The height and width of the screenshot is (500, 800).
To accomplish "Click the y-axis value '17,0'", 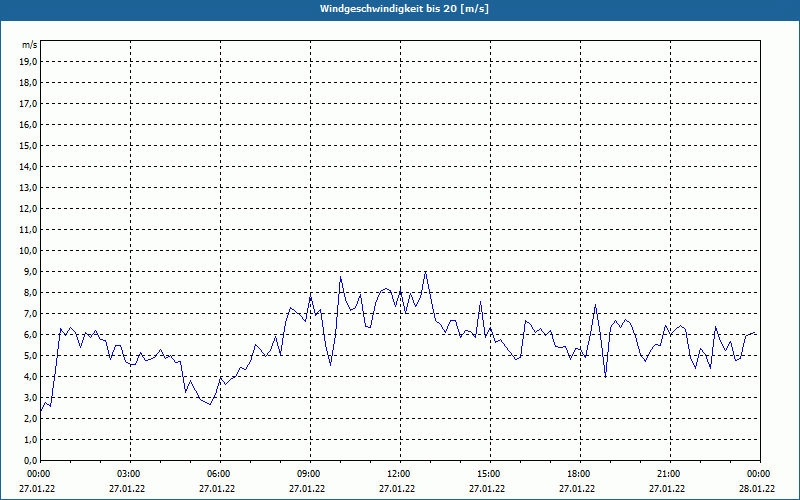I will 29,104.
